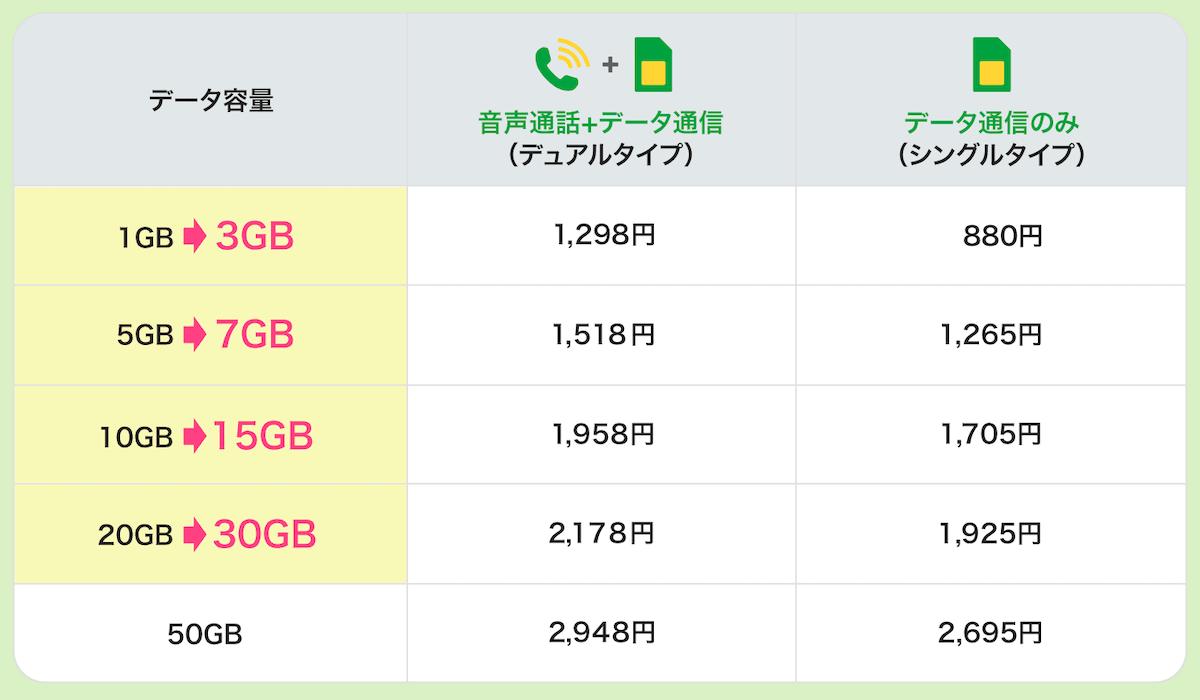Click the 880円 single type price
Screen dimensions: 1200x700
1002,237
